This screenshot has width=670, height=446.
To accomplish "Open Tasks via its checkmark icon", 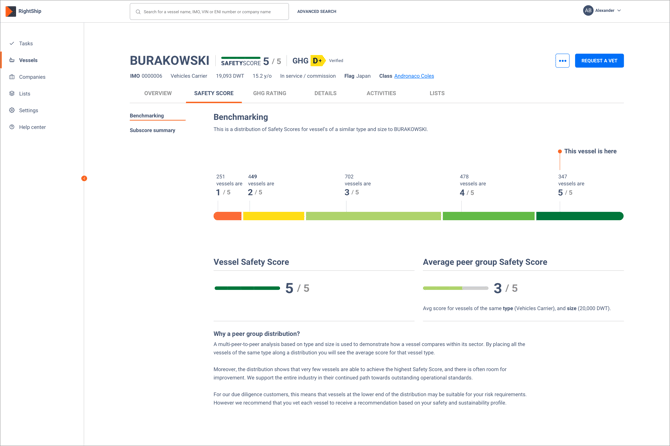I will [12, 44].
